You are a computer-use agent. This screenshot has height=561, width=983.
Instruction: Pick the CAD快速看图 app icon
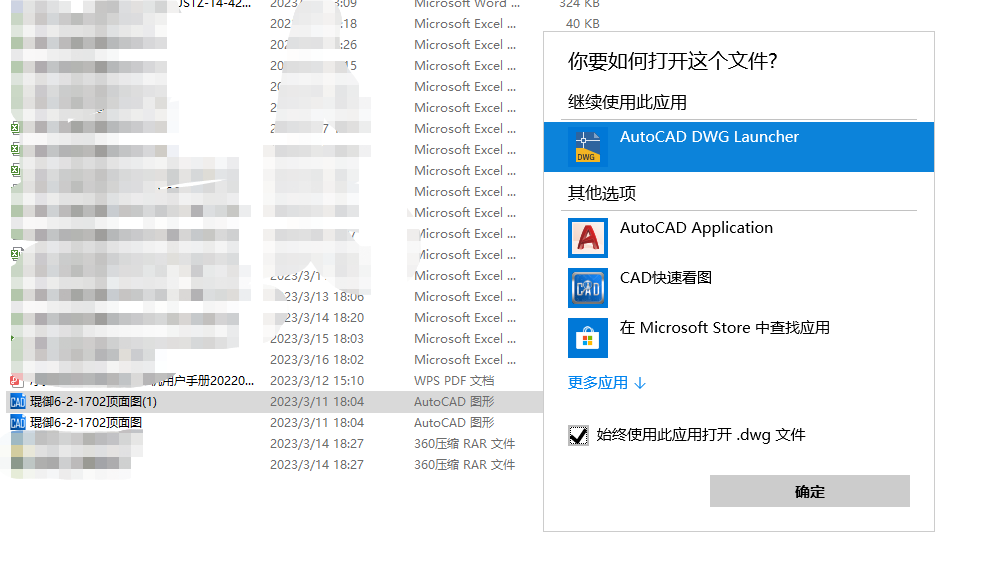[x=587, y=288]
